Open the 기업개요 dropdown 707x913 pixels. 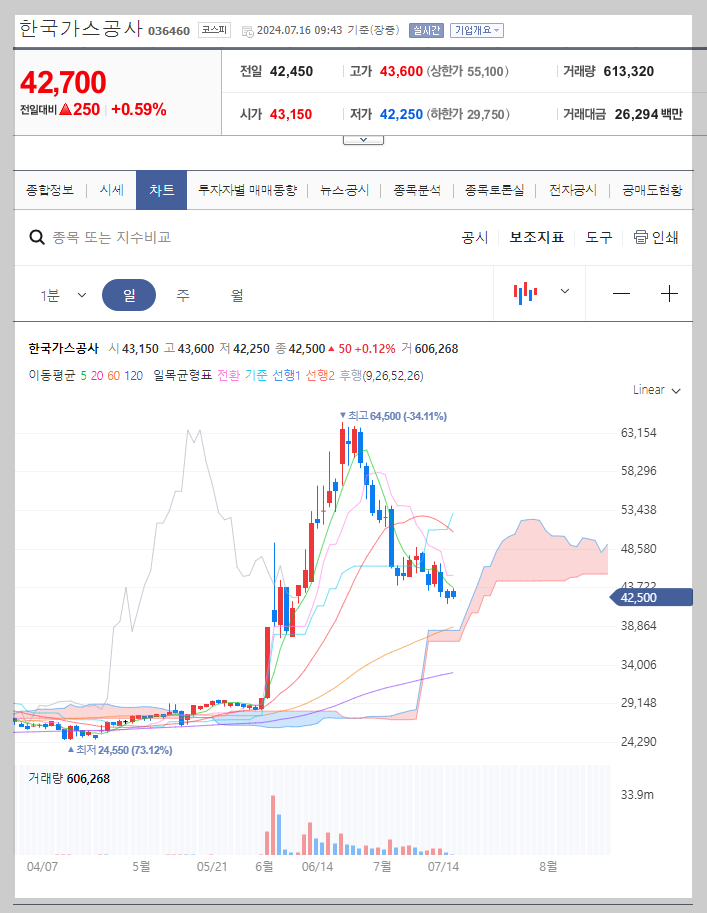(476, 30)
